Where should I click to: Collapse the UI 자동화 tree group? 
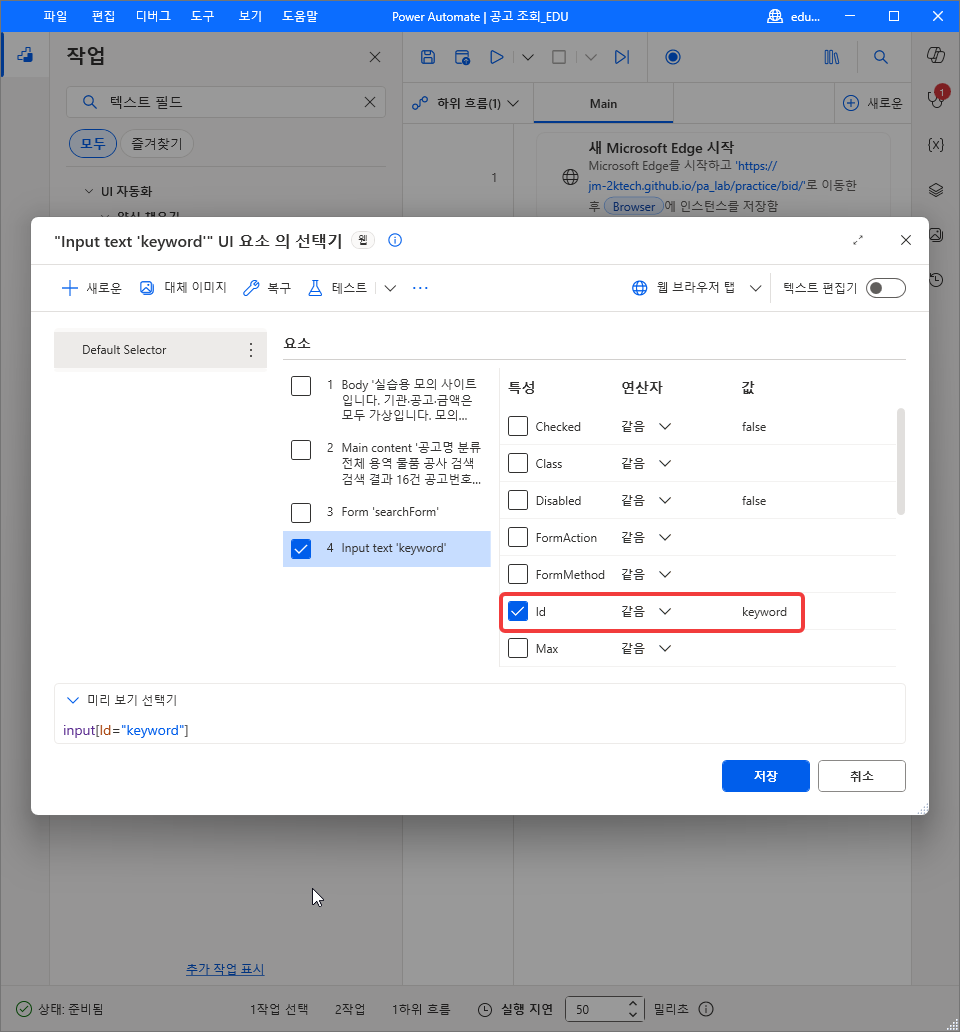click(x=89, y=191)
